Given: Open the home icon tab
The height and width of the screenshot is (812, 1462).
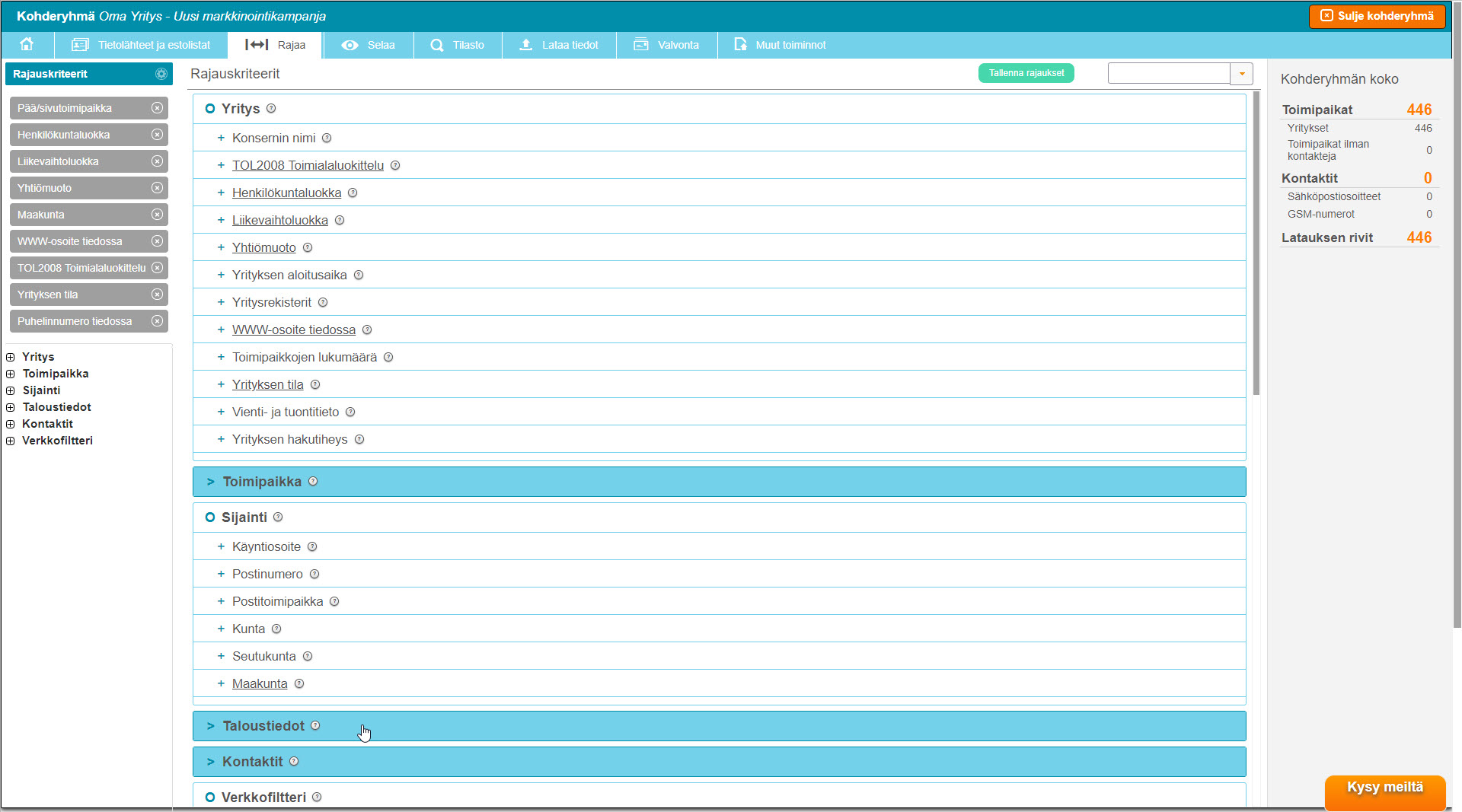Looking at the screenshot, I should coord(27,45).
